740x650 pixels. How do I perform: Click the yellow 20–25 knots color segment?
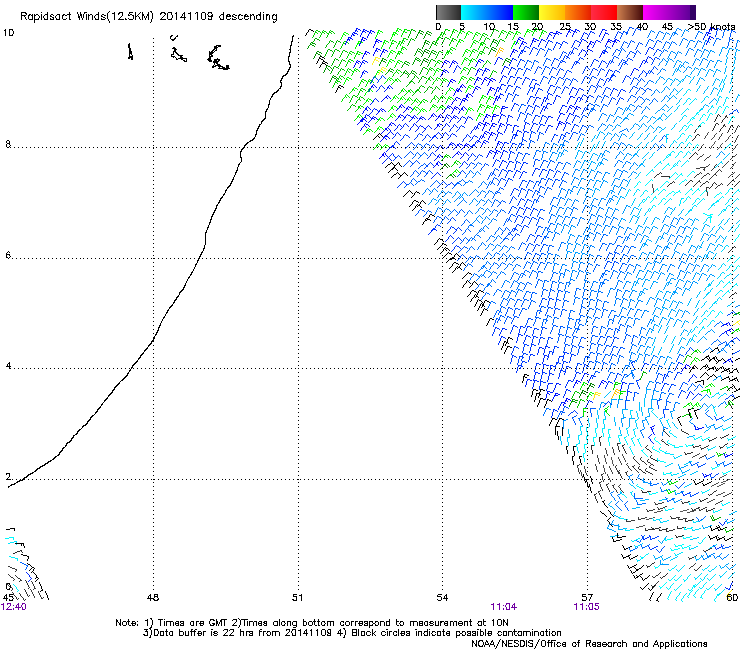point(552,12)
